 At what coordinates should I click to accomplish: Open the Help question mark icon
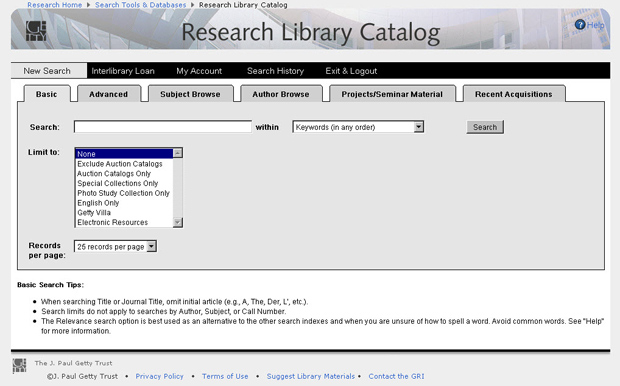[580, 25]
